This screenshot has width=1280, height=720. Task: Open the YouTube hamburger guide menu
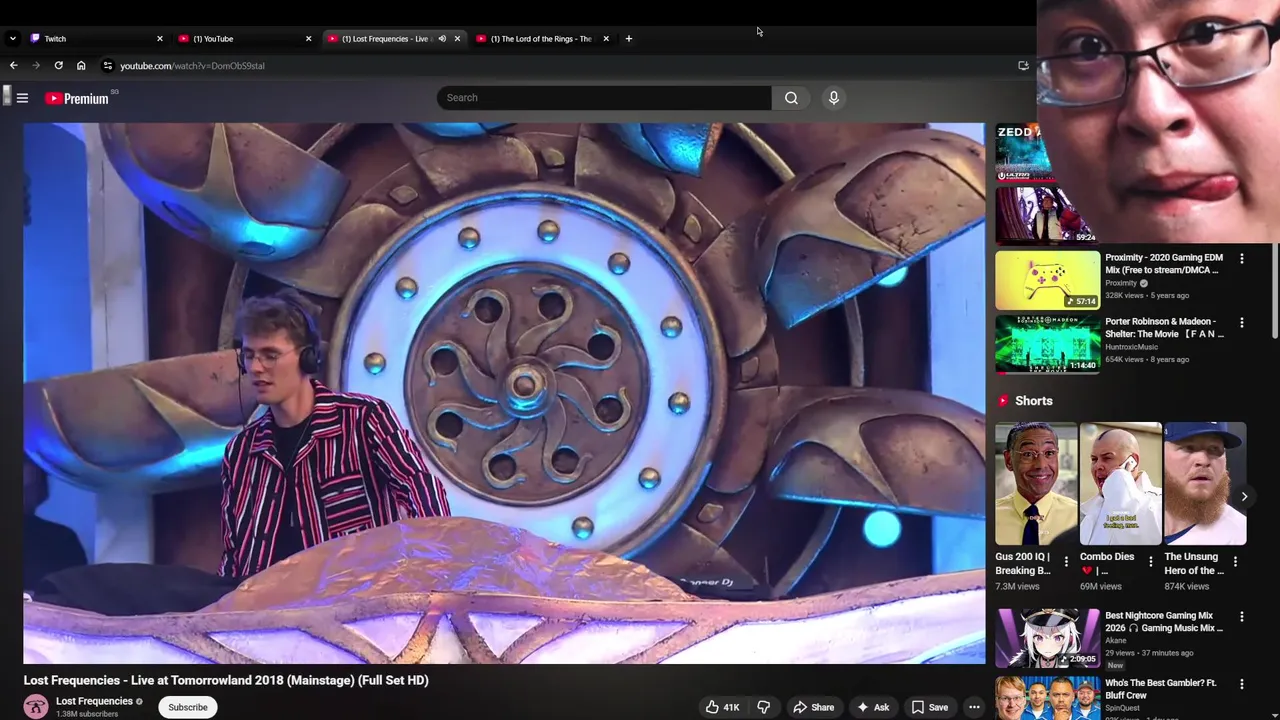point(22,98)
